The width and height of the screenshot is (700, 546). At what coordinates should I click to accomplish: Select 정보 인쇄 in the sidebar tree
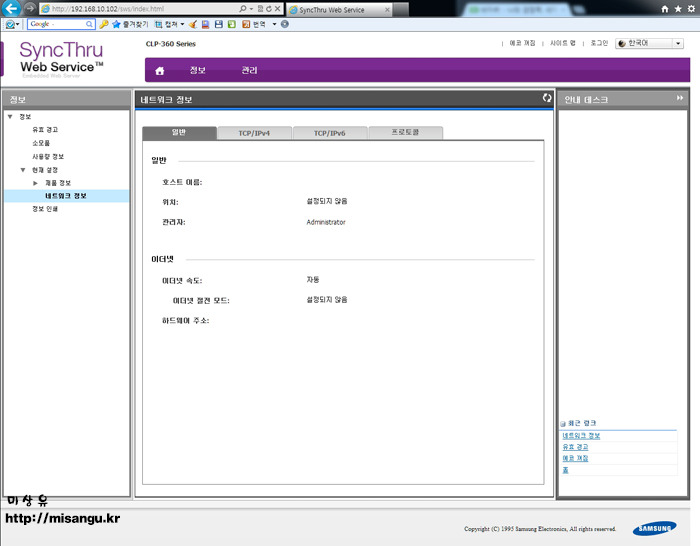pyautogui.click(x=45, y=209)
